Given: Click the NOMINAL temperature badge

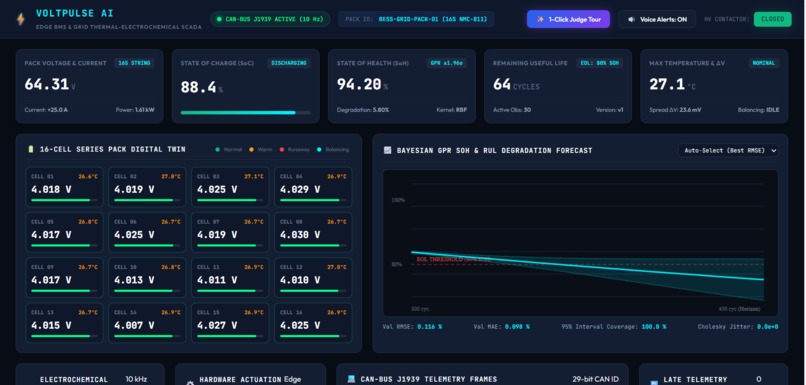Looking at the screenshot, I should coord(763,63).
